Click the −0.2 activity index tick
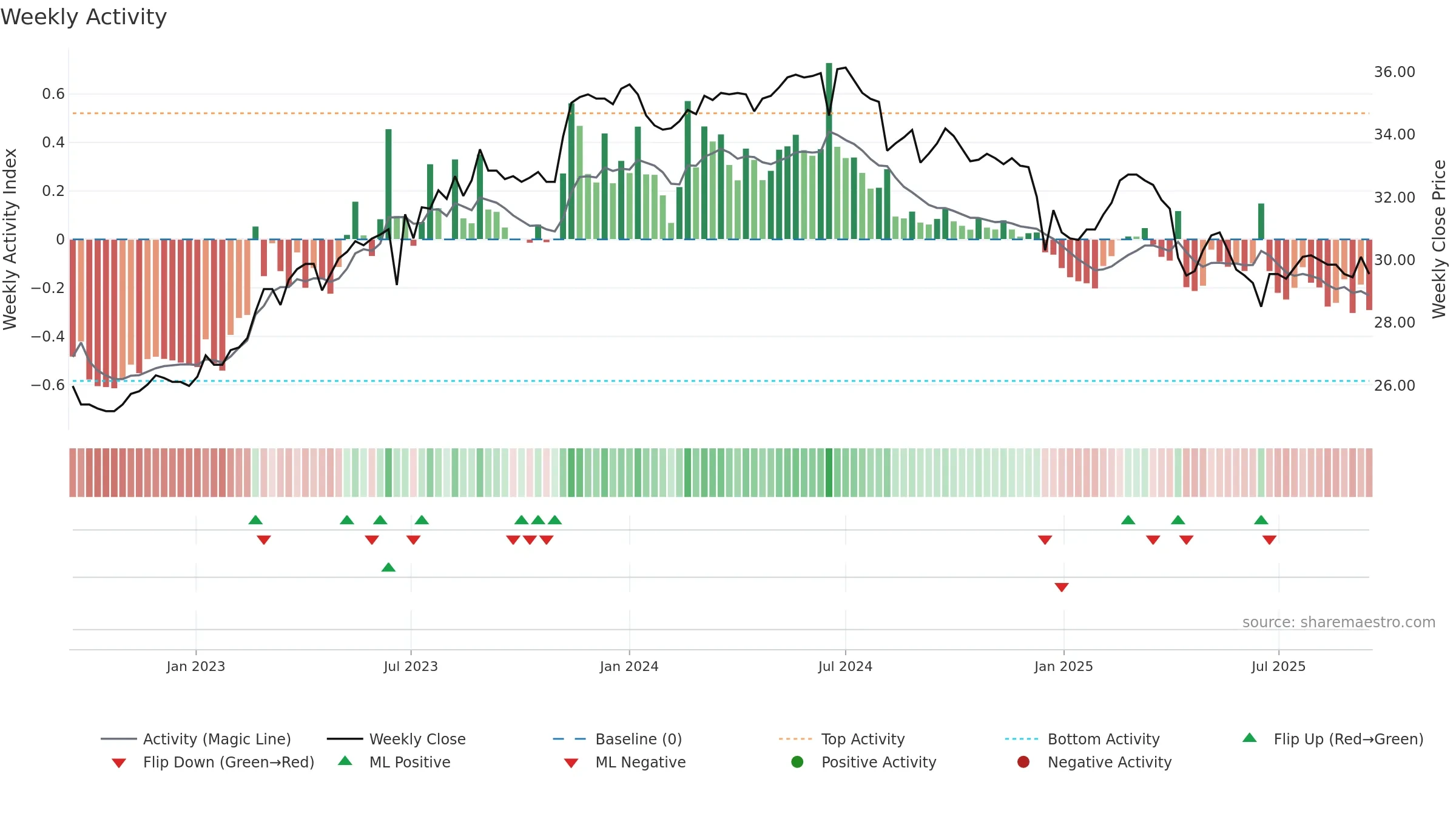The image size is (1456, 819). 47,288
